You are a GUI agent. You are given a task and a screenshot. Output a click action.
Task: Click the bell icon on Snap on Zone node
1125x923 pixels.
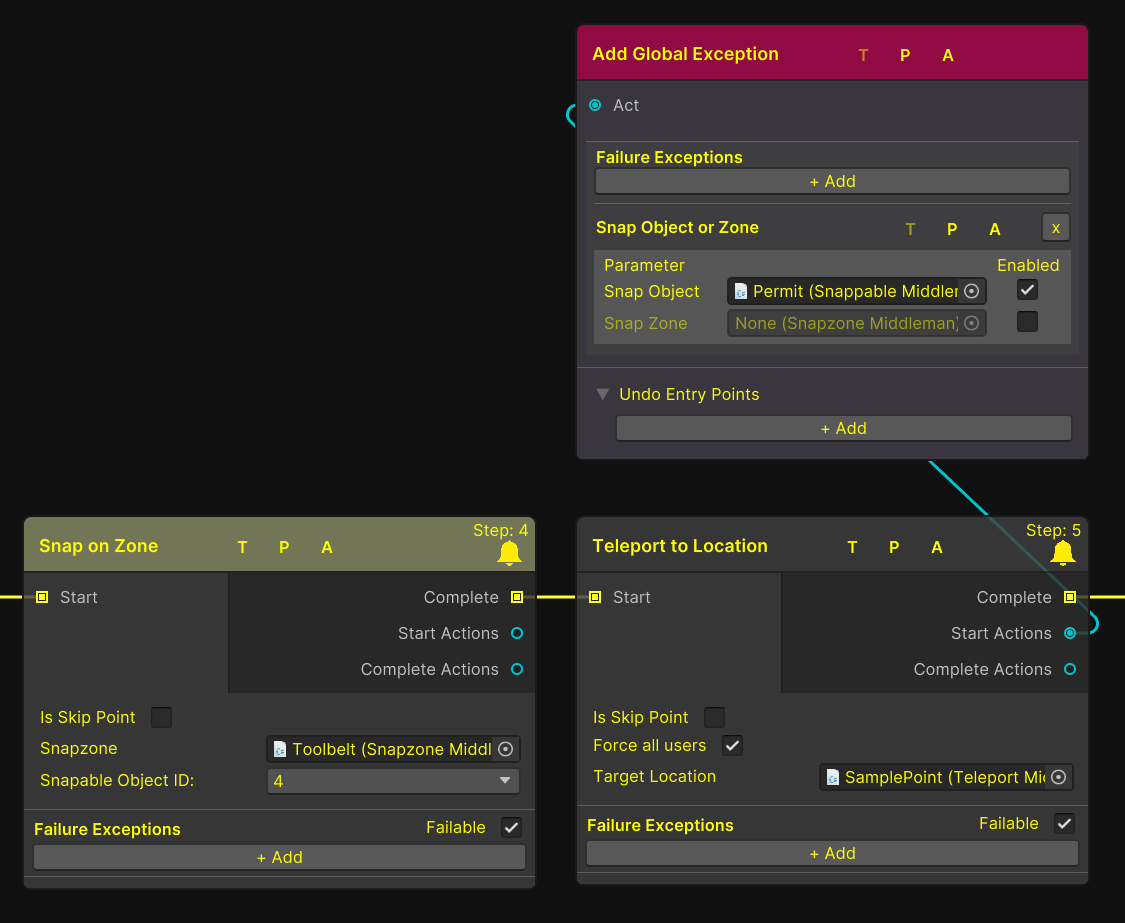click(x=509, y=553)
